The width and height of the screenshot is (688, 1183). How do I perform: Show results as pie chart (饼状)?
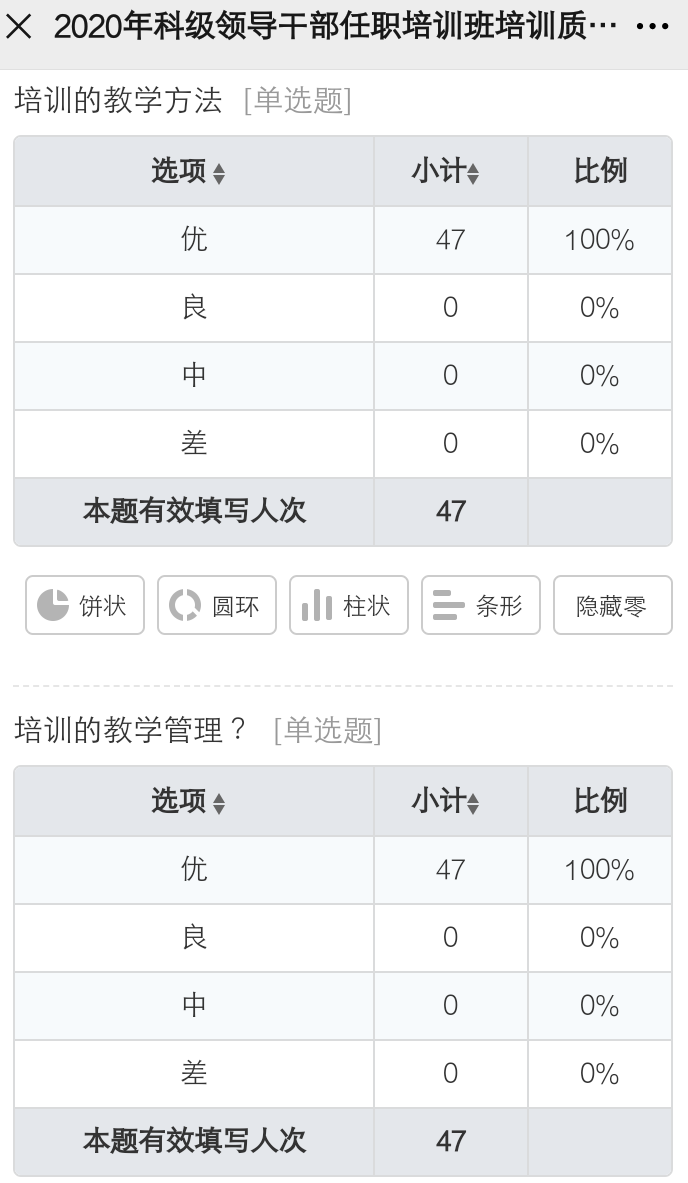85,605
